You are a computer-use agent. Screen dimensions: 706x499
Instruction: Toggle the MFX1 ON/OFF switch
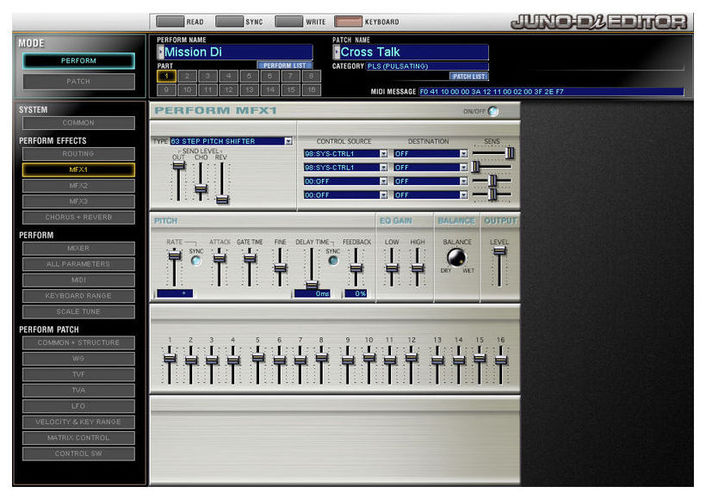pyautogui.click(x=493, y=111)
